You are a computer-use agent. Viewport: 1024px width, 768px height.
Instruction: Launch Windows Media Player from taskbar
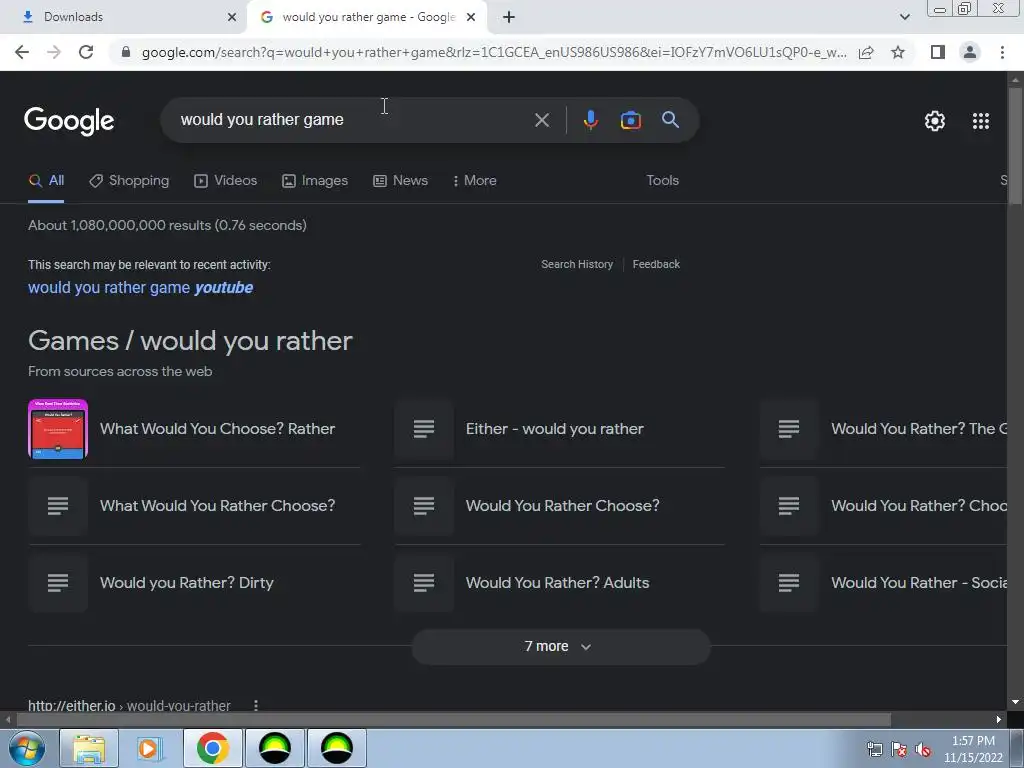tap(150, 748)
